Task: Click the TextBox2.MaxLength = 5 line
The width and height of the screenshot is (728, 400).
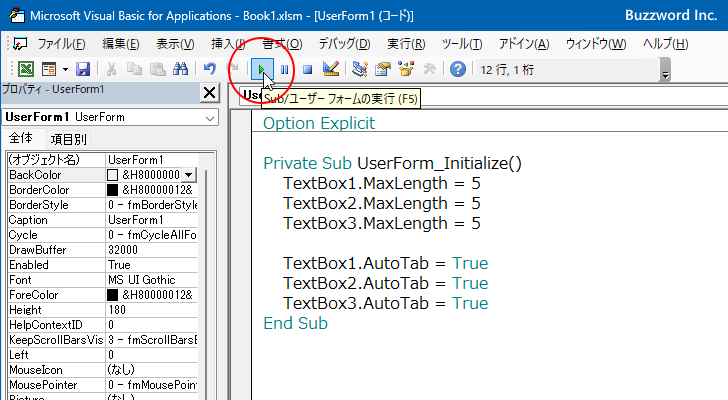Action: [x=382, y=203]
